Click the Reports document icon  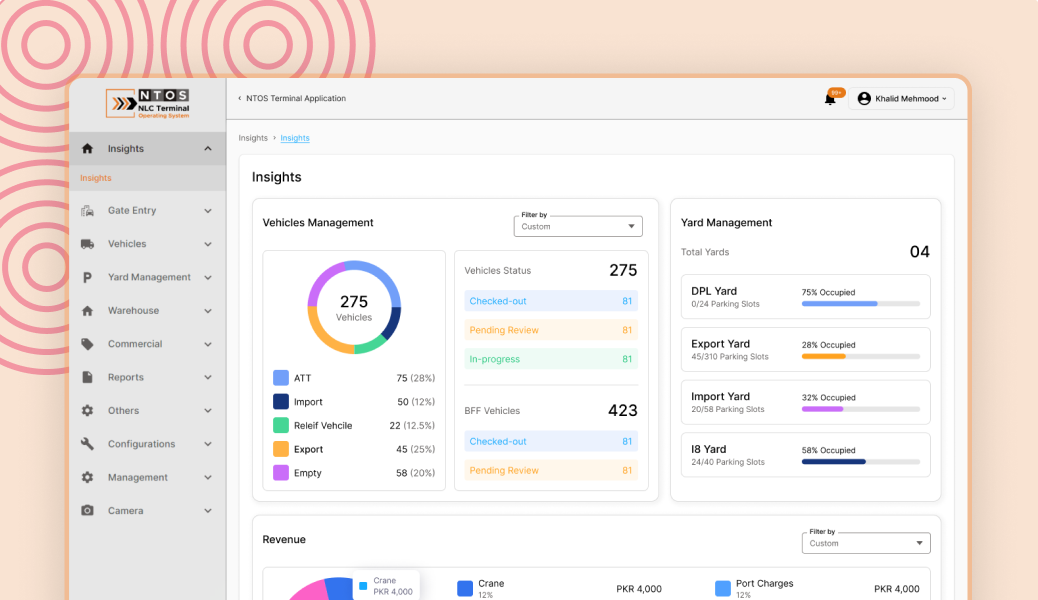[87, 377]
